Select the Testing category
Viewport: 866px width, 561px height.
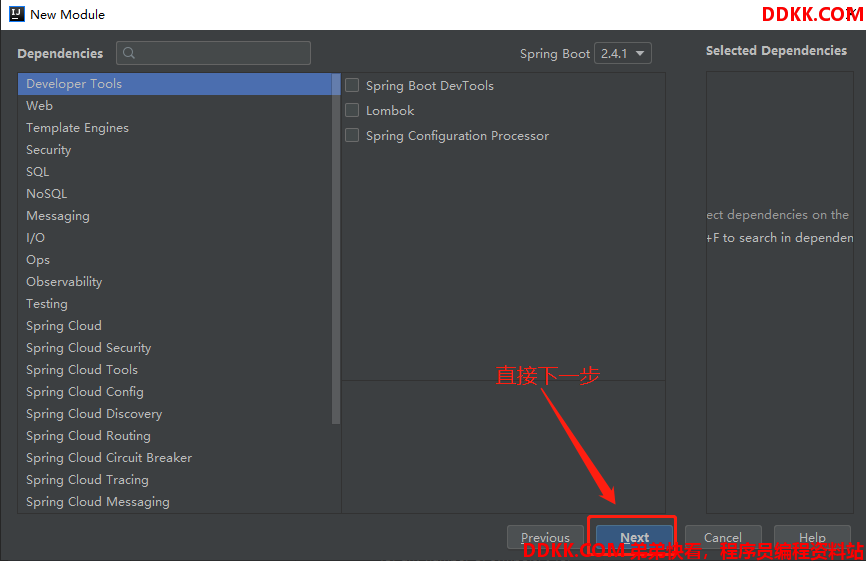pos(175,304)
